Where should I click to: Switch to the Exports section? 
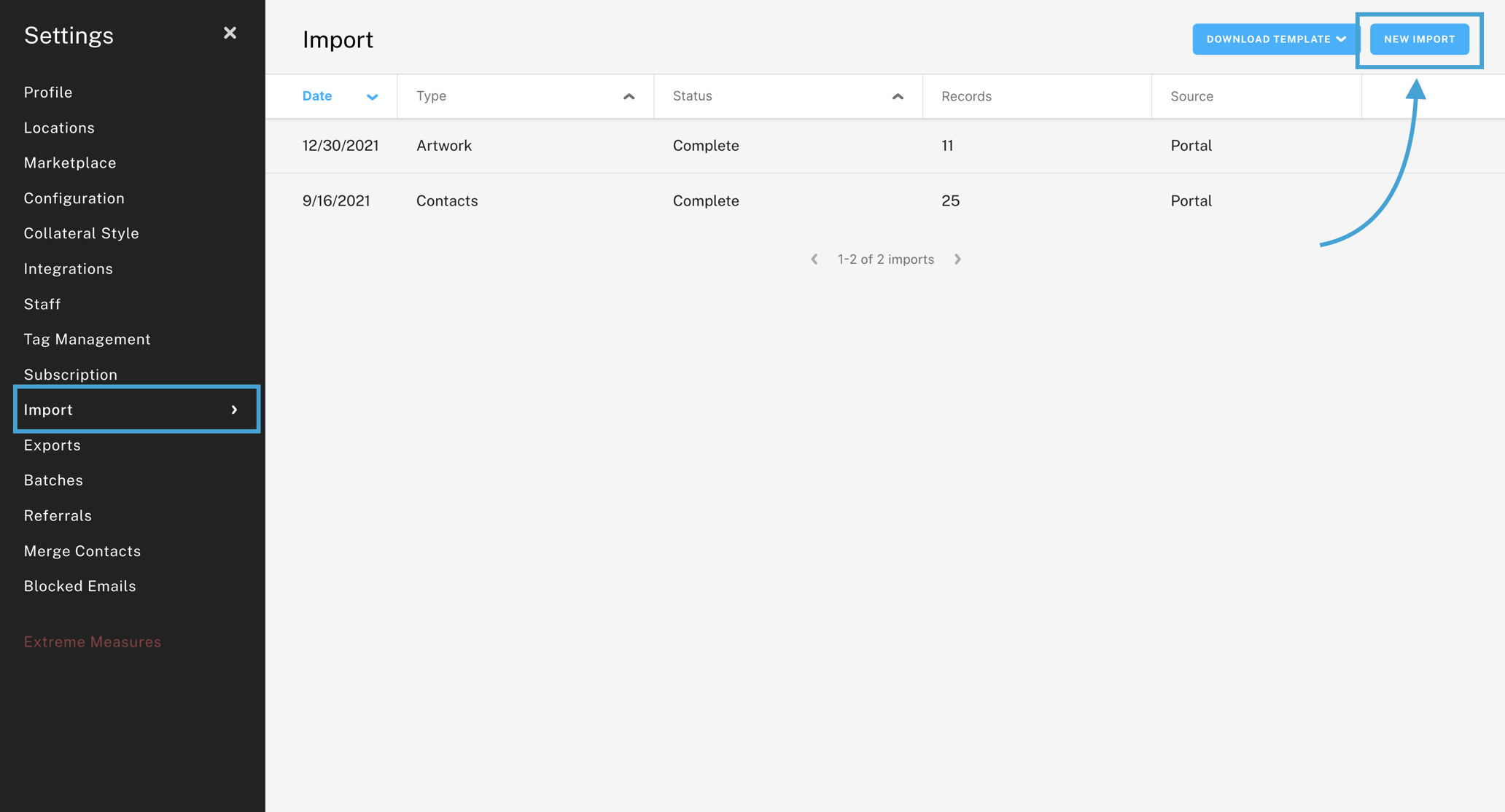point(52,445)
